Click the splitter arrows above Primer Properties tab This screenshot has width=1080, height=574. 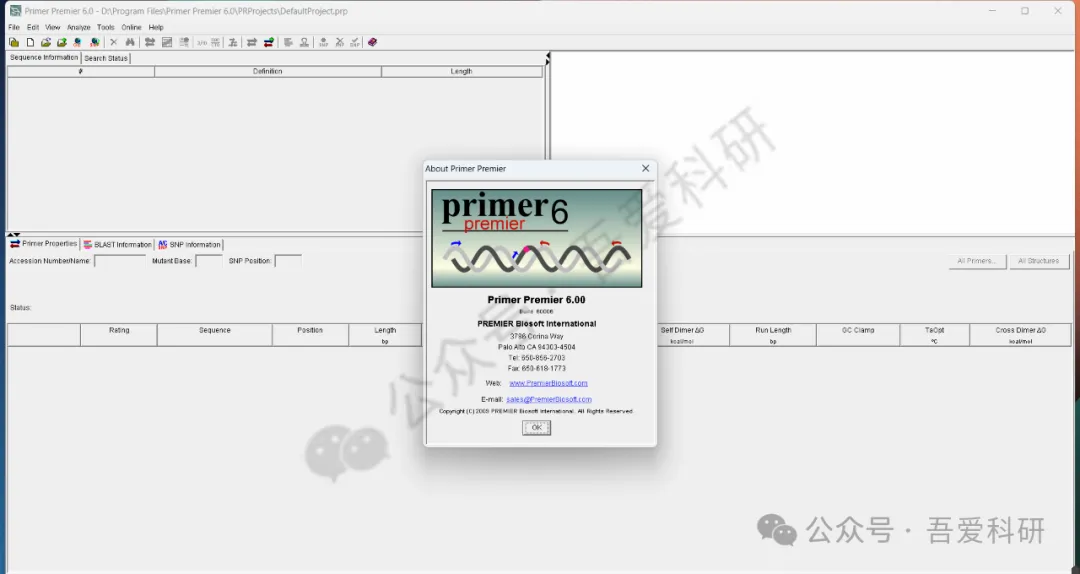pos(14,235)
